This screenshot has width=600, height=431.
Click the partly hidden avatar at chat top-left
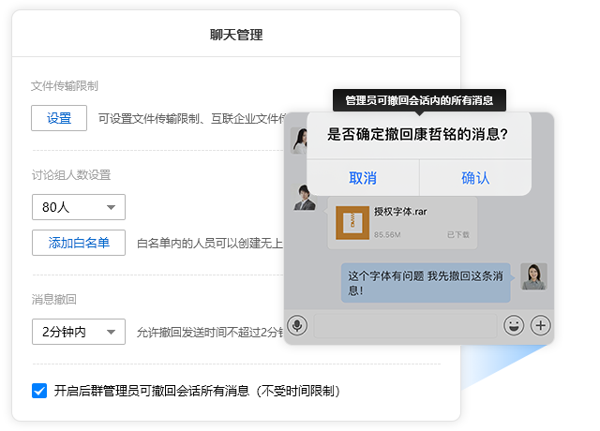(x=297, y=140)
